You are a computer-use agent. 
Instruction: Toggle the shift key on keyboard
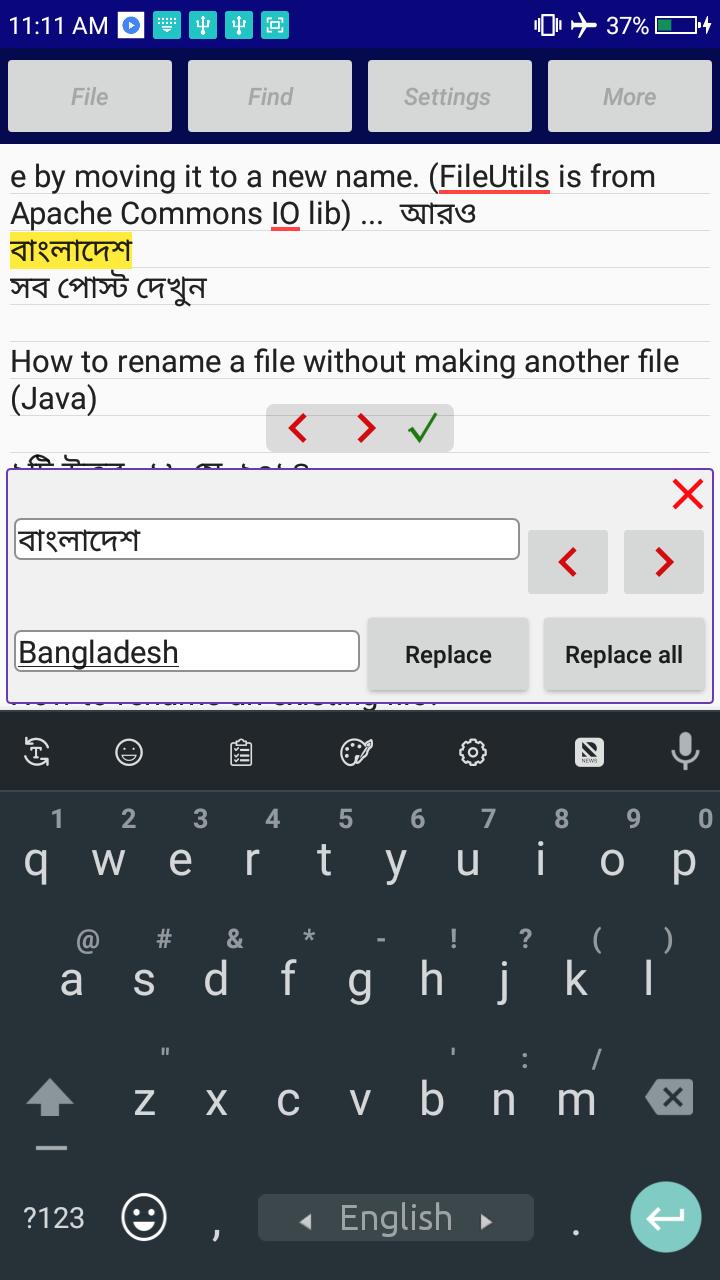pyautogui.click(x=50, y=1100)
